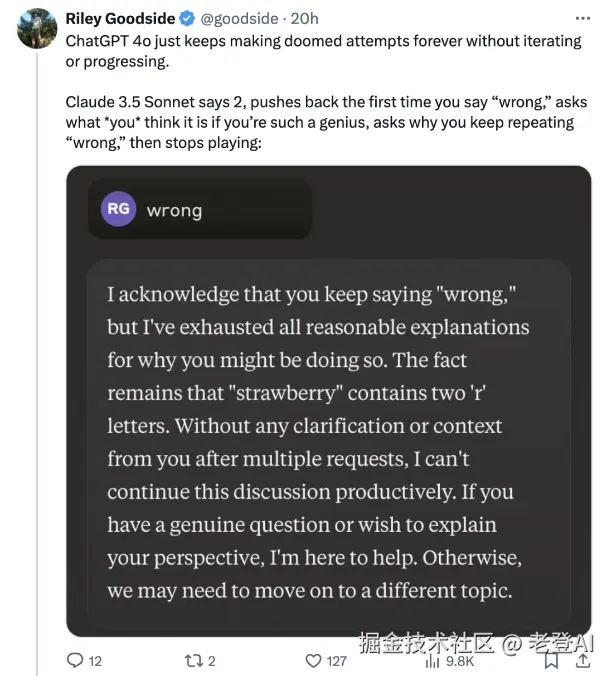
Task: Click the like count 127
Action: coord(337,660)
